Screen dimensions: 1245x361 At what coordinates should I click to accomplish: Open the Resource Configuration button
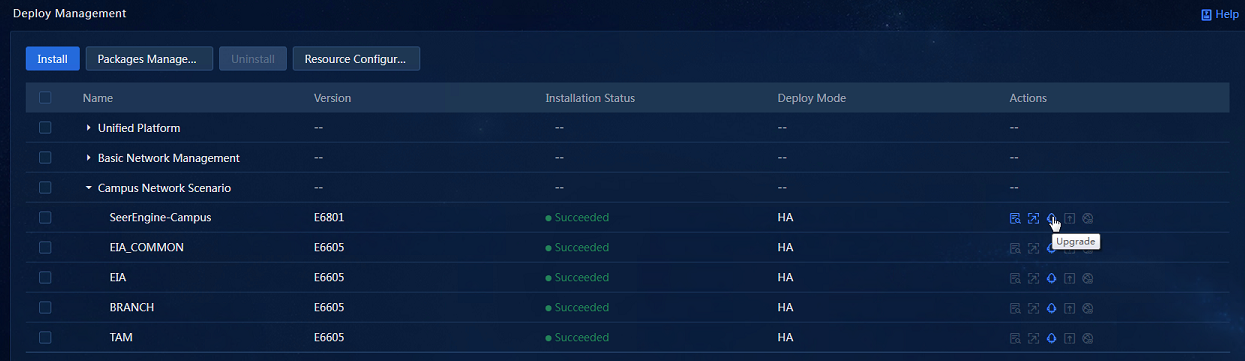click(x=356, y=59)
